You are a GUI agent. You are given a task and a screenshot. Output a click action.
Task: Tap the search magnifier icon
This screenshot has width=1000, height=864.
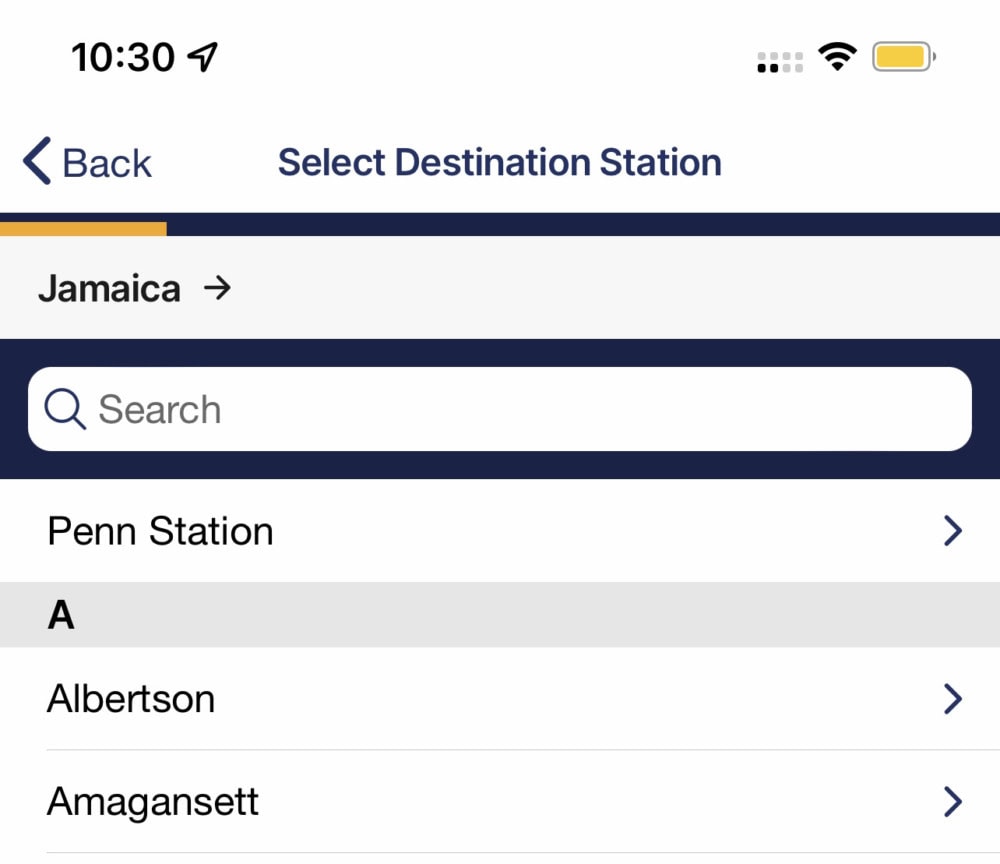pyautogui.click(x=65, y=409)
